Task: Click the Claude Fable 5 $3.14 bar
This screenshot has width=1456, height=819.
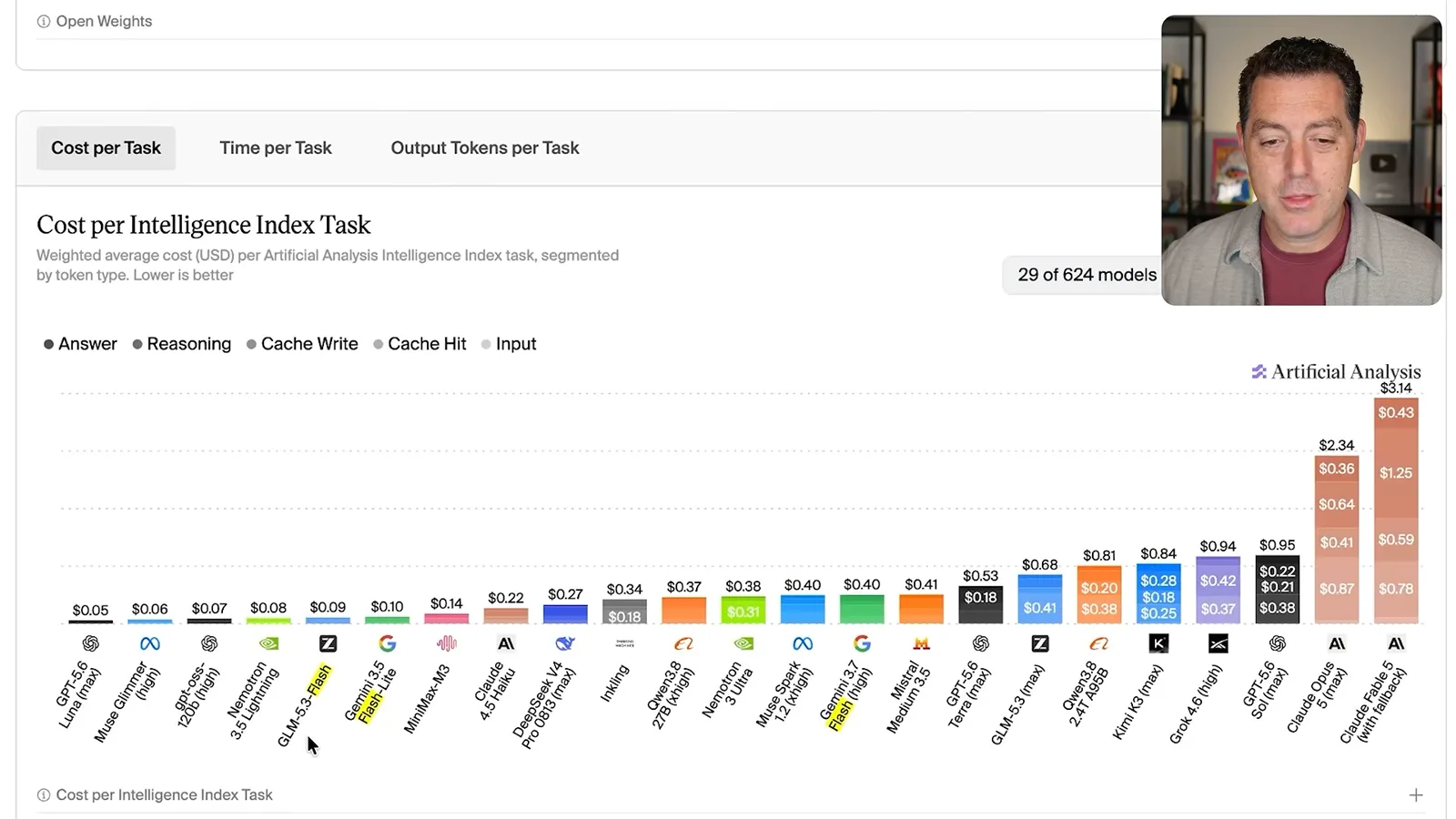Action: (1396, 510)
